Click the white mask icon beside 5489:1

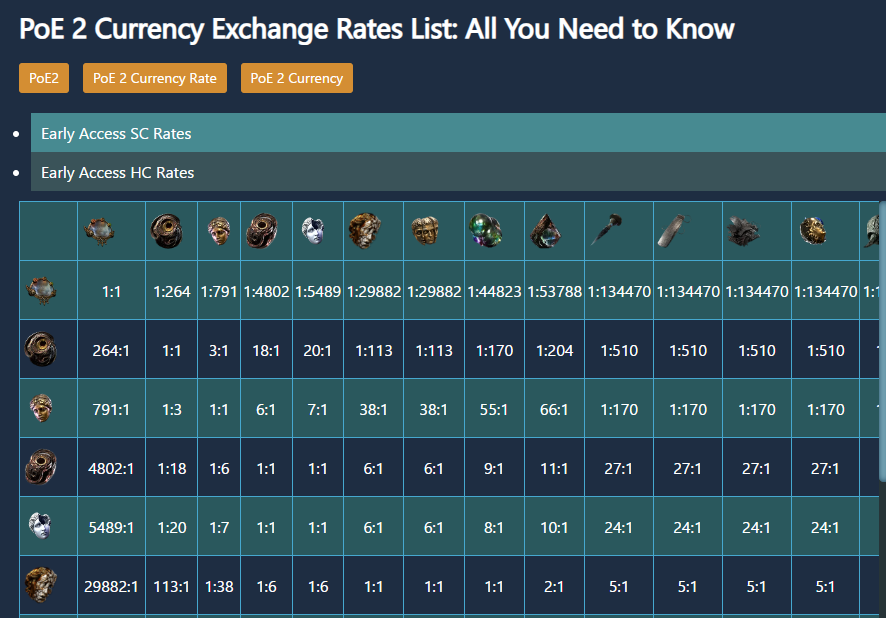[40, 526]
